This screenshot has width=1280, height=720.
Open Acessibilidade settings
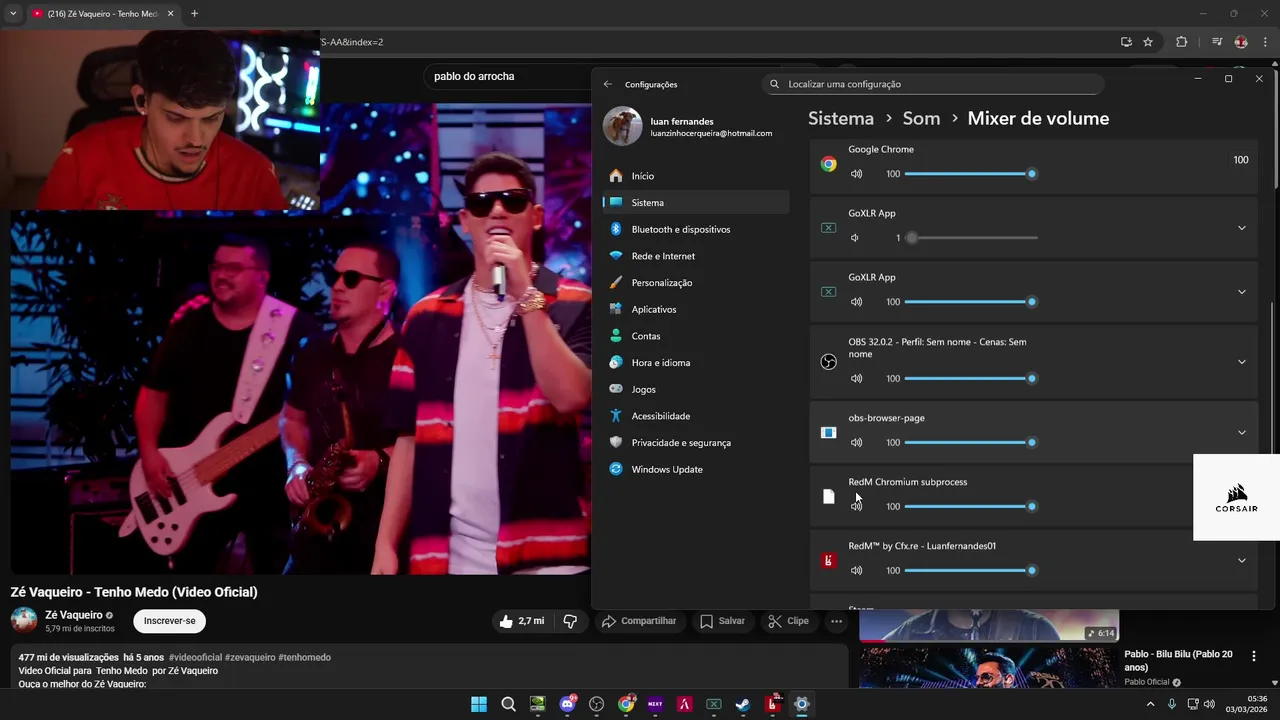tap(696, 416)
